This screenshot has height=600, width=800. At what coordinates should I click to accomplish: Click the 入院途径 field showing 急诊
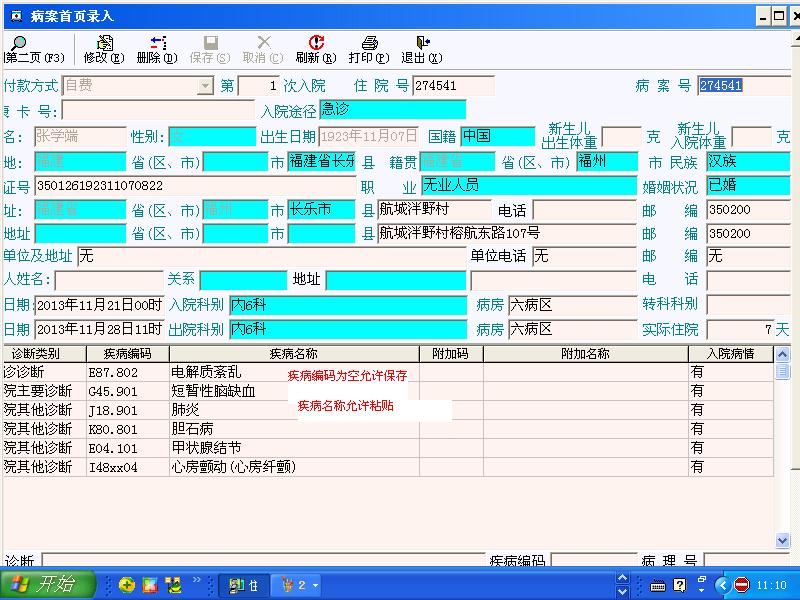392,109
